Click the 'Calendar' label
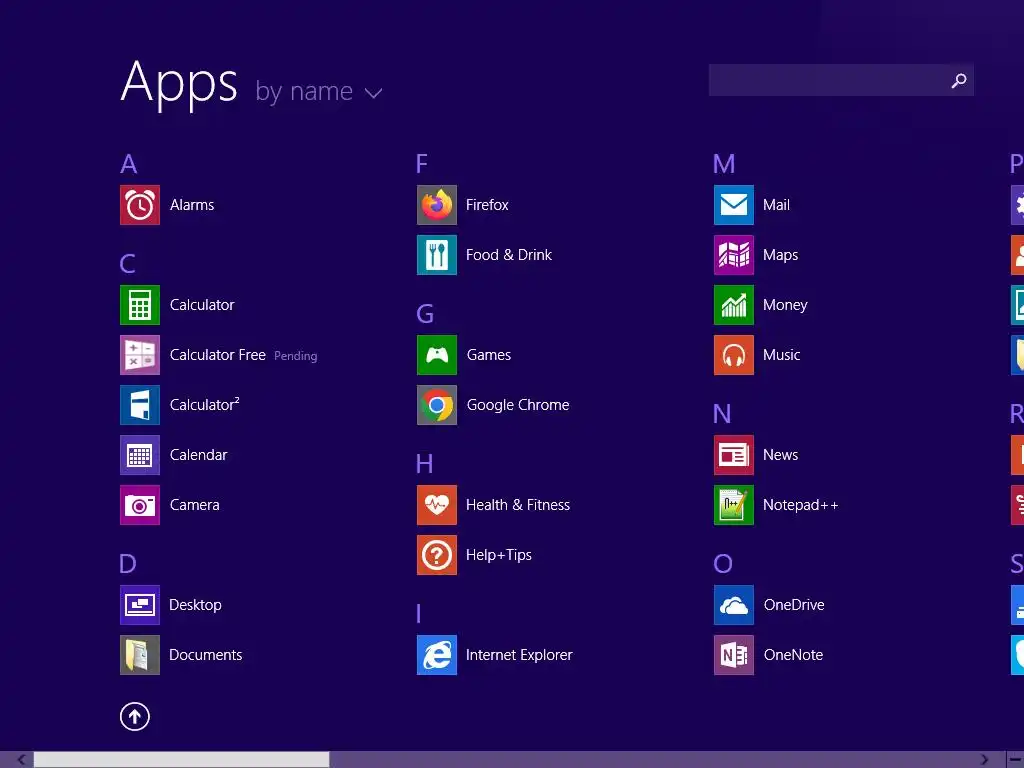The width and height of the screenshot is (1024, 768). [x=199, y=455]
